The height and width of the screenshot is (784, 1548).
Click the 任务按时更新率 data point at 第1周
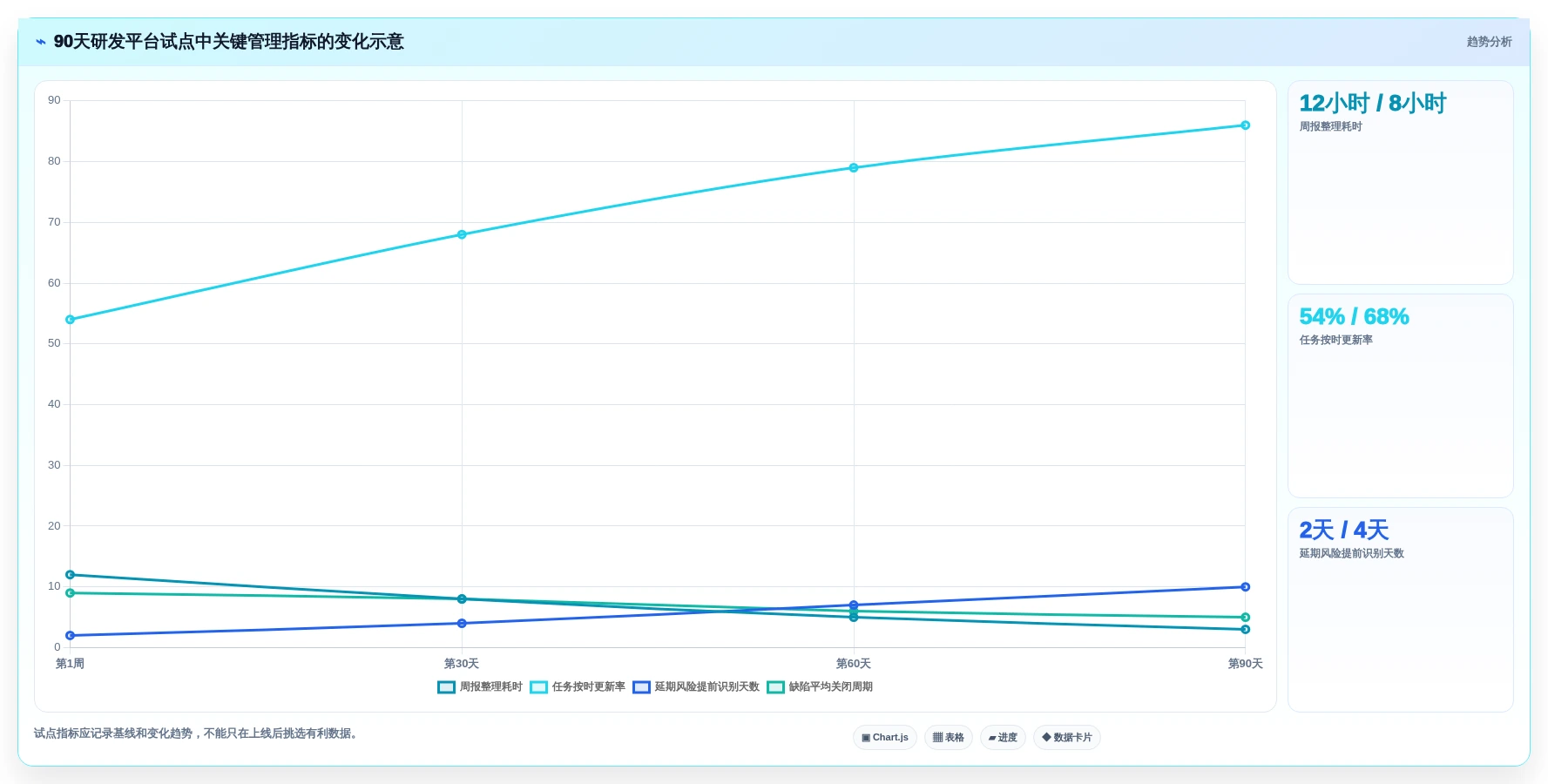point(71,320)
